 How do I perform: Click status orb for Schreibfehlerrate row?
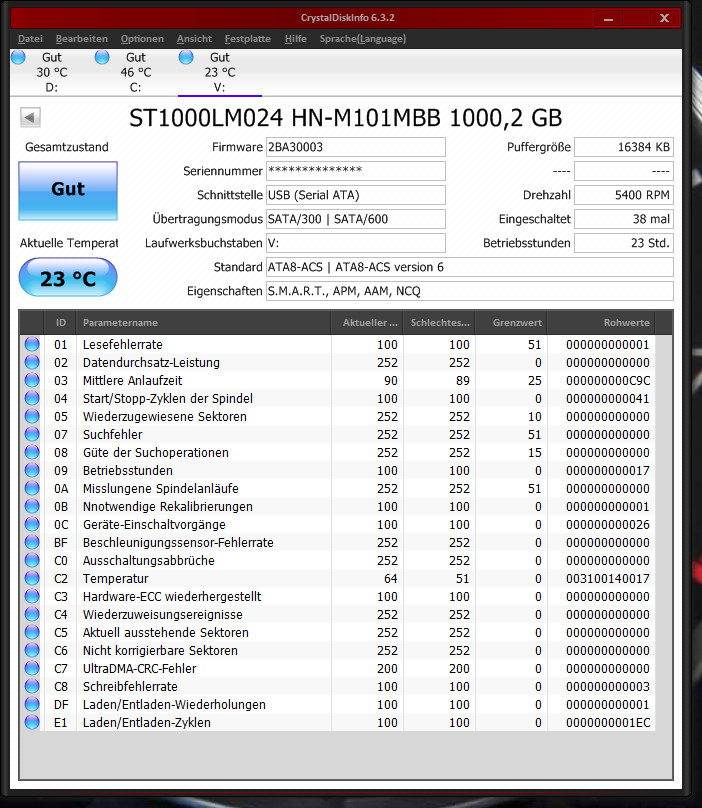point(32,686)
